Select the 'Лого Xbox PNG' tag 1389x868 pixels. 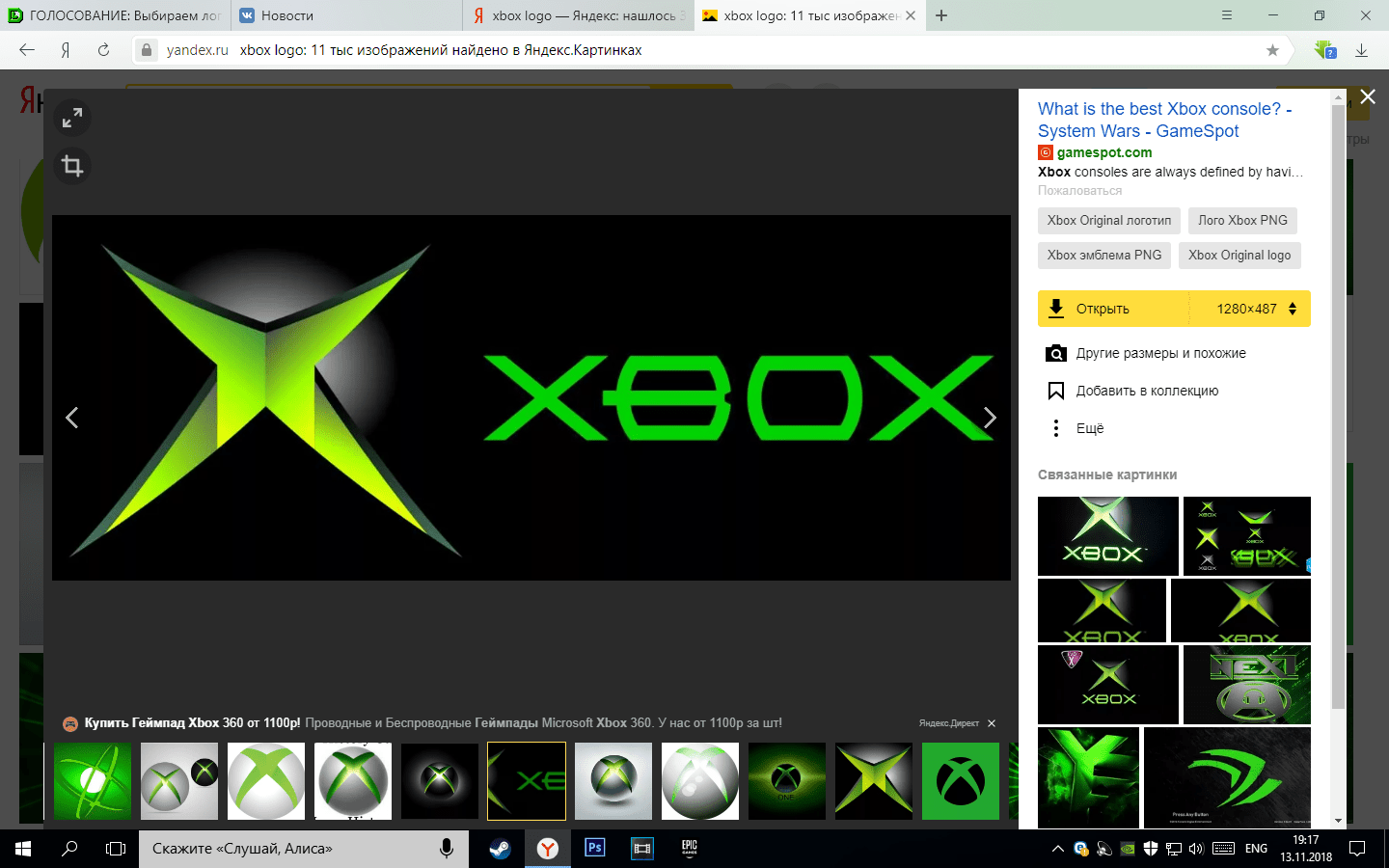click(x=1242, y=221)
